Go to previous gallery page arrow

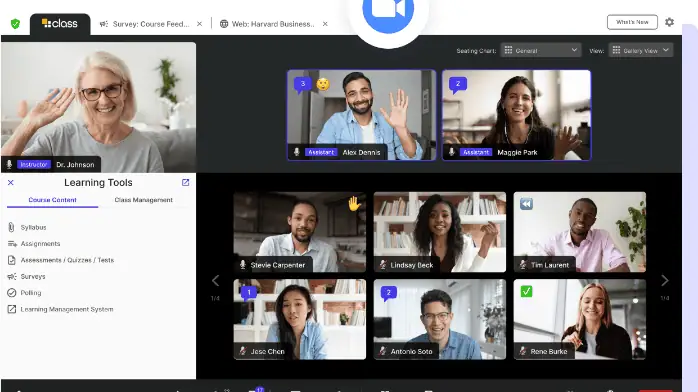click(x=215, y=281)
